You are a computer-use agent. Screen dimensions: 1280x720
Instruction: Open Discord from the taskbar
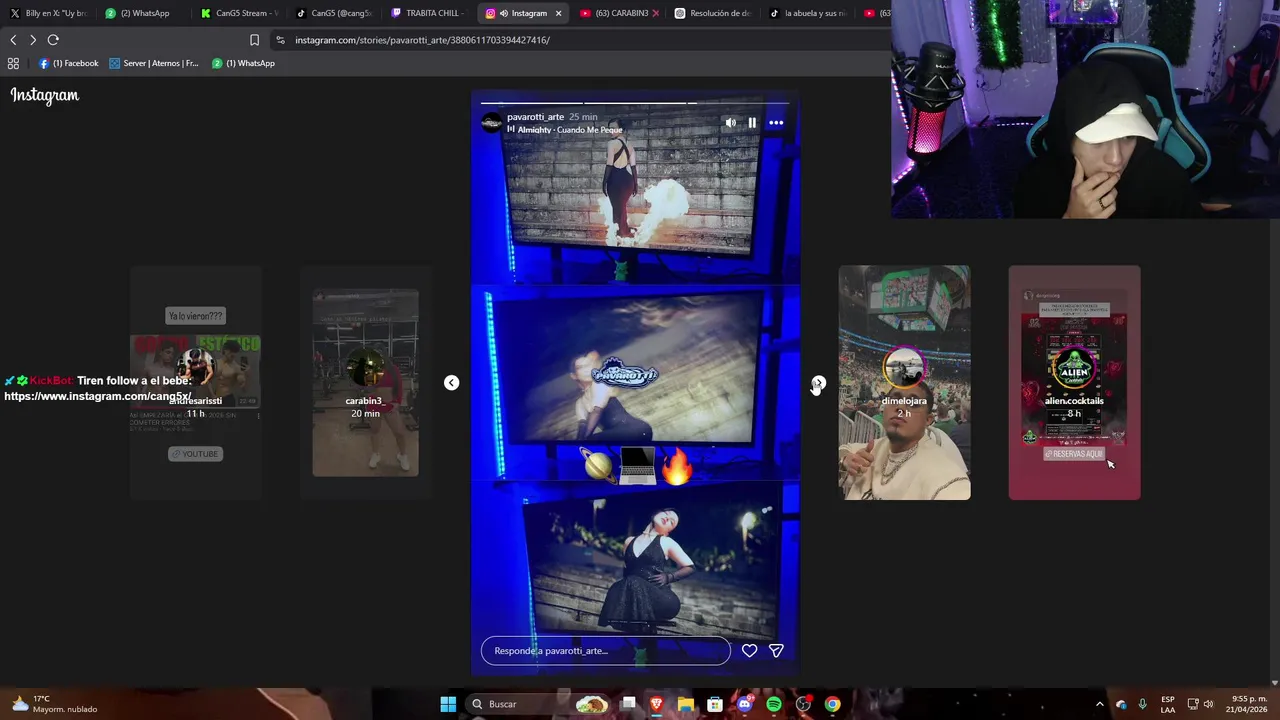(x=744, y=704)
